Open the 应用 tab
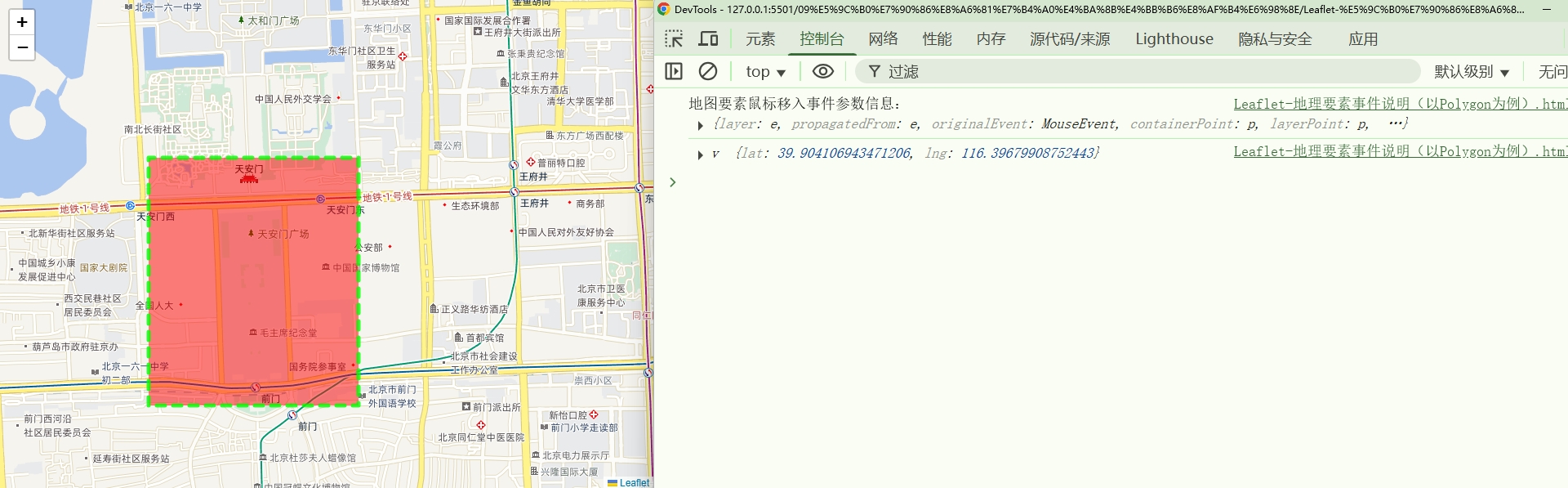1568x488 pixels. (1363, 39)
